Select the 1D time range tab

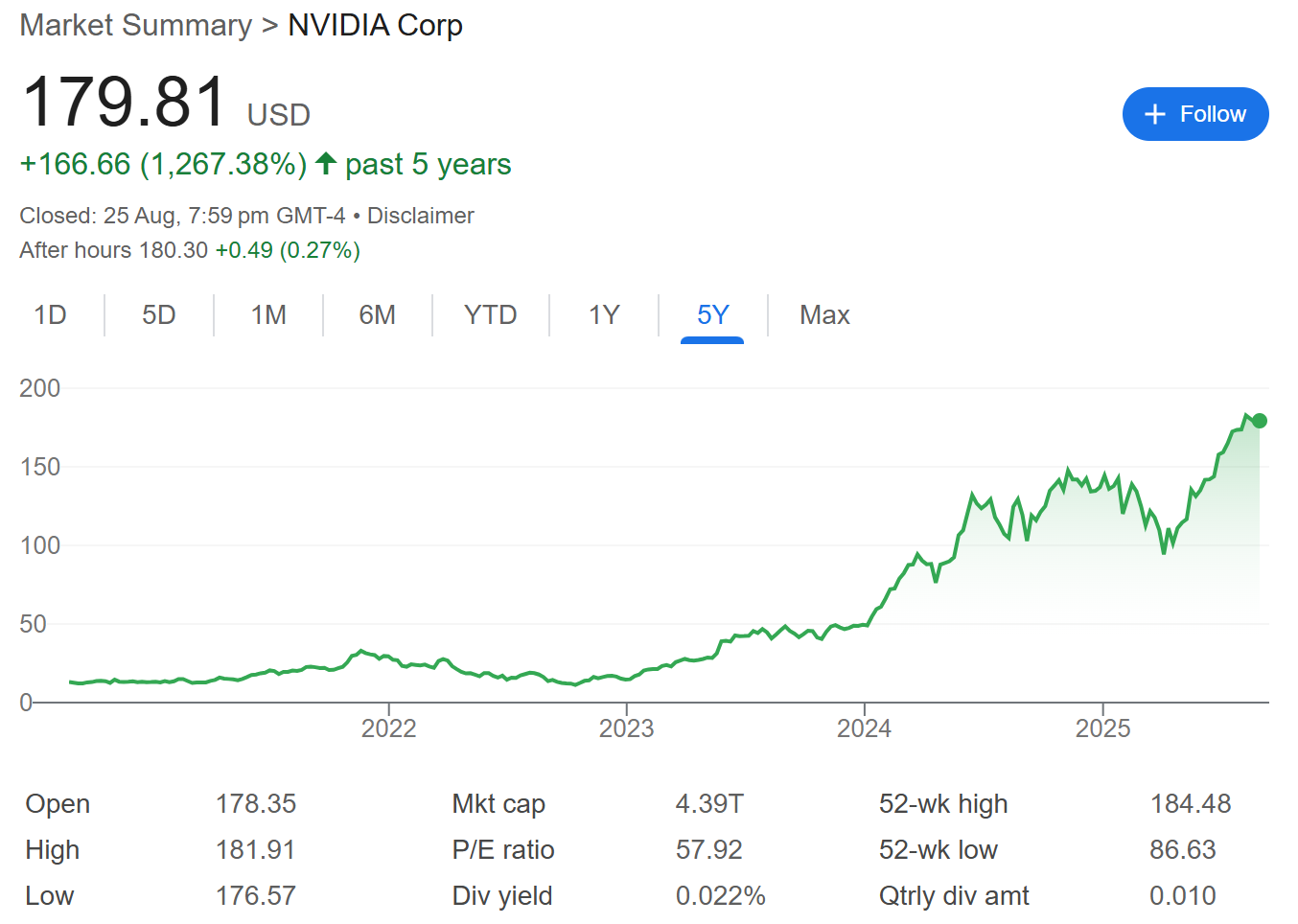coord(51,315)
